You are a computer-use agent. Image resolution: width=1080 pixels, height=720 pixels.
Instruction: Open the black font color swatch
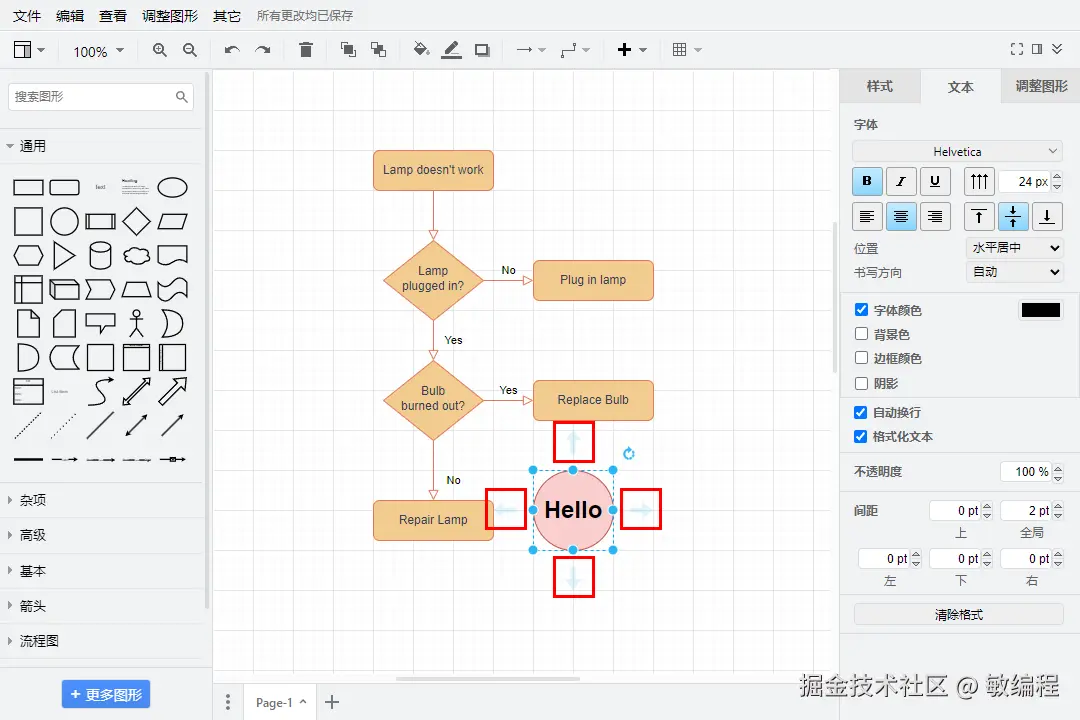[1040, 310]
